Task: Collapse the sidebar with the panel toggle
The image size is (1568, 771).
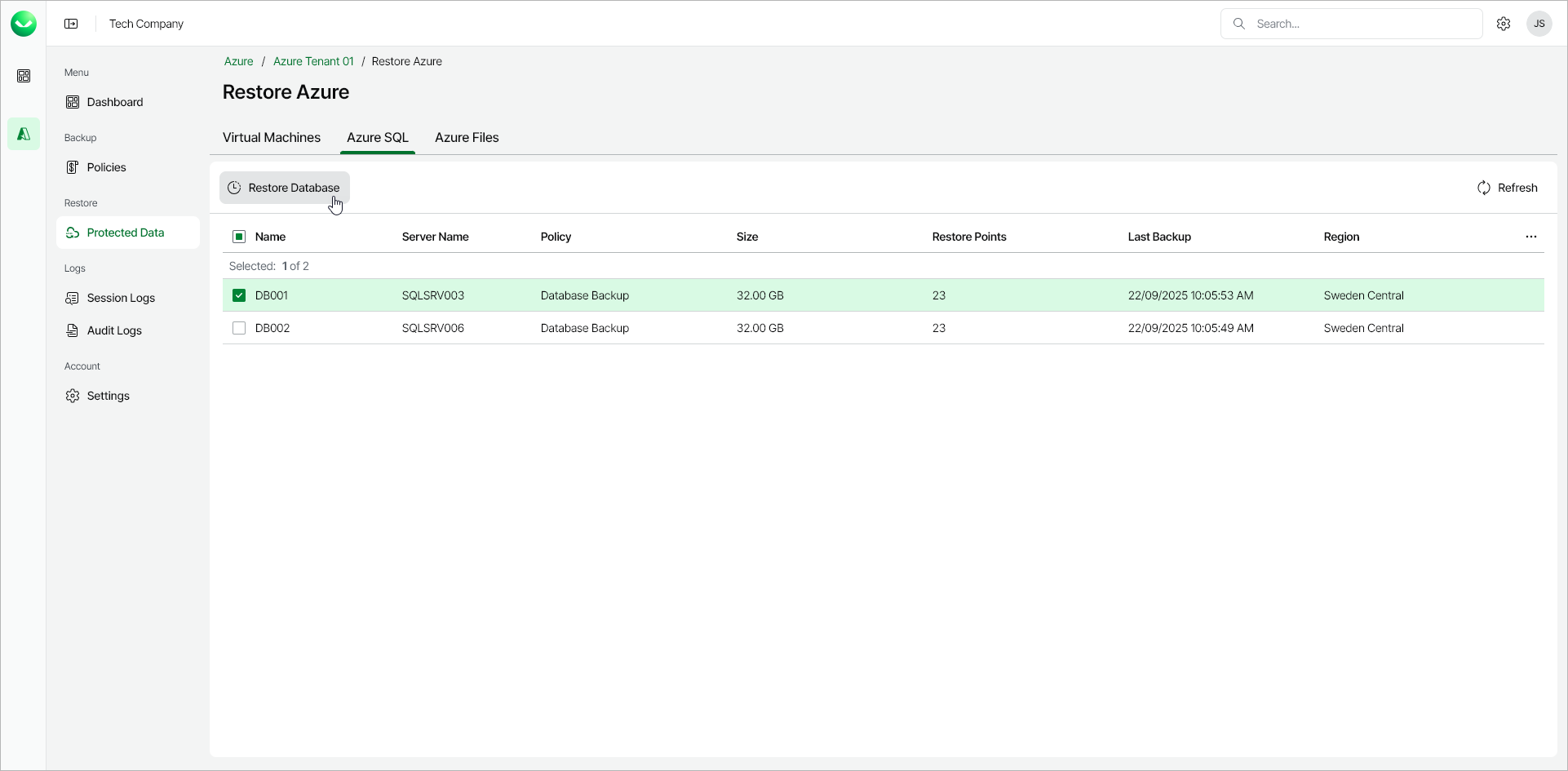Action: click(71, 23)
